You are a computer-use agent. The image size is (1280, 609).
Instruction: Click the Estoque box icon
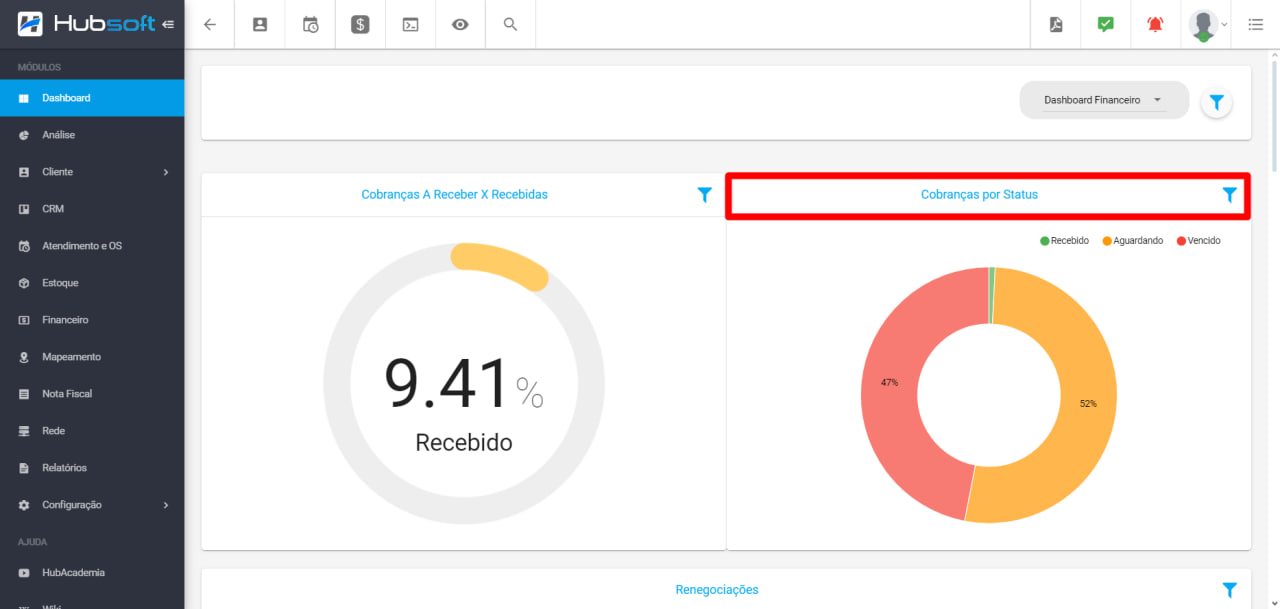click(x=24, y=283)
